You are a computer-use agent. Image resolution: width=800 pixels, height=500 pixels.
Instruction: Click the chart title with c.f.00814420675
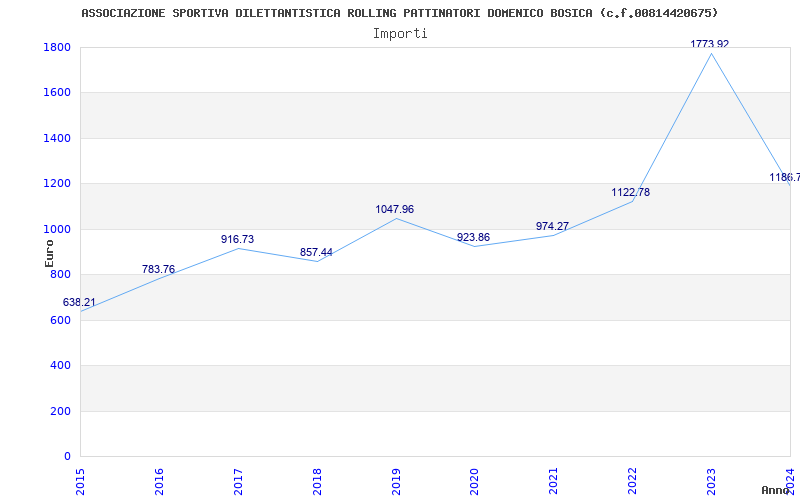(399, 13)
